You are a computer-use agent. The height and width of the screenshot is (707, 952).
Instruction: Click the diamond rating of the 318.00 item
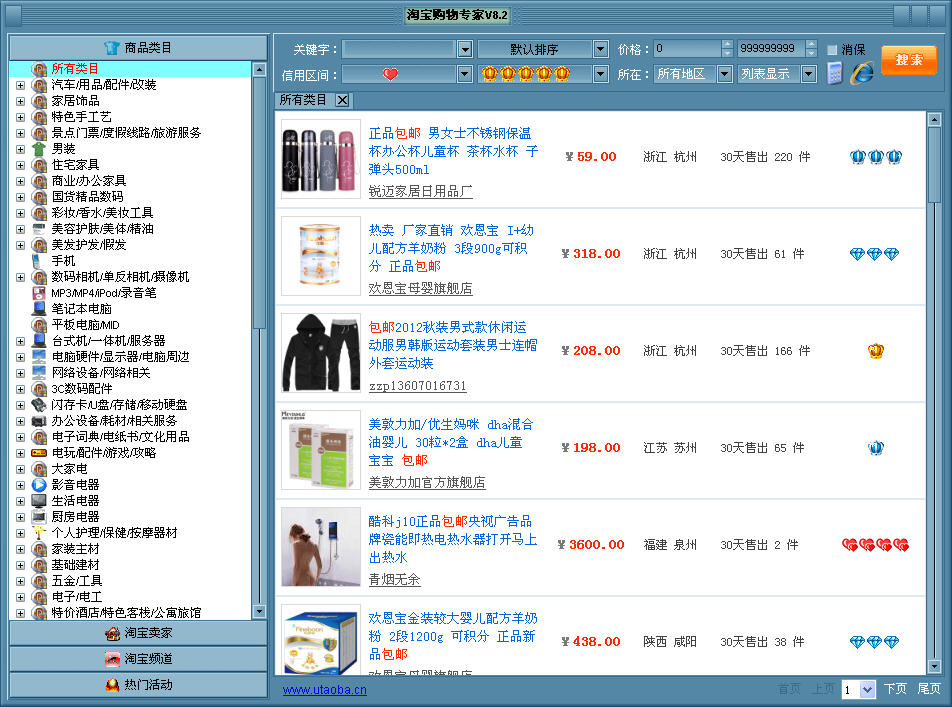click(874, 254)
